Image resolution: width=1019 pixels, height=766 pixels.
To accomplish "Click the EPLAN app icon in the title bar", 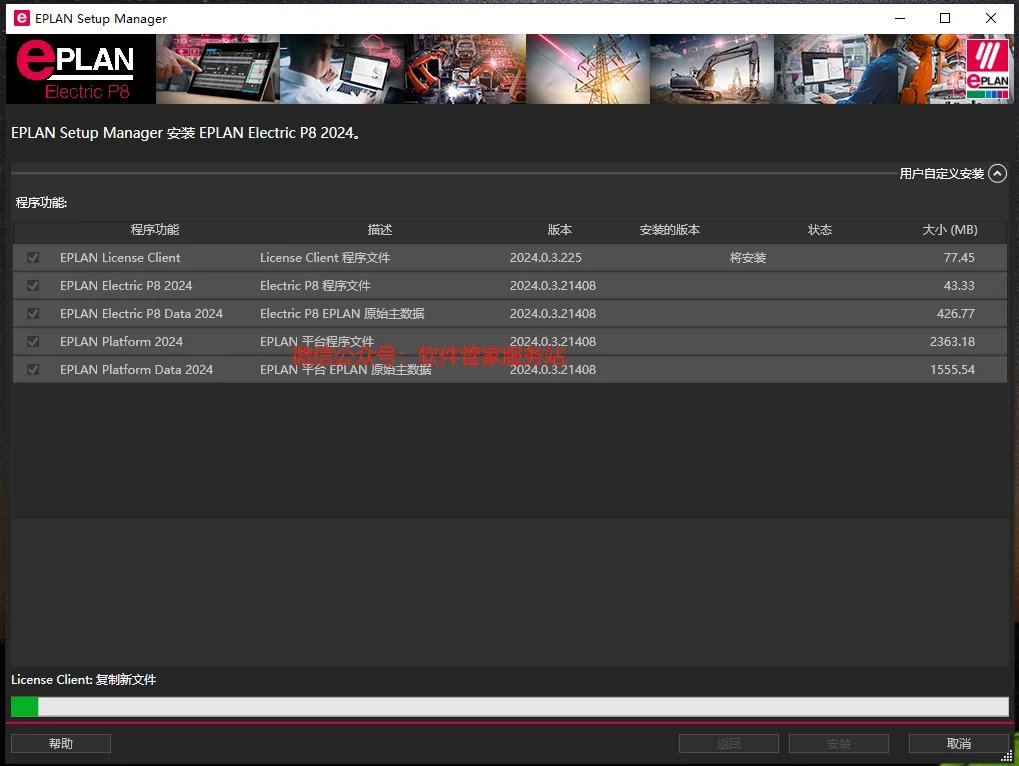I will [21, 18].
